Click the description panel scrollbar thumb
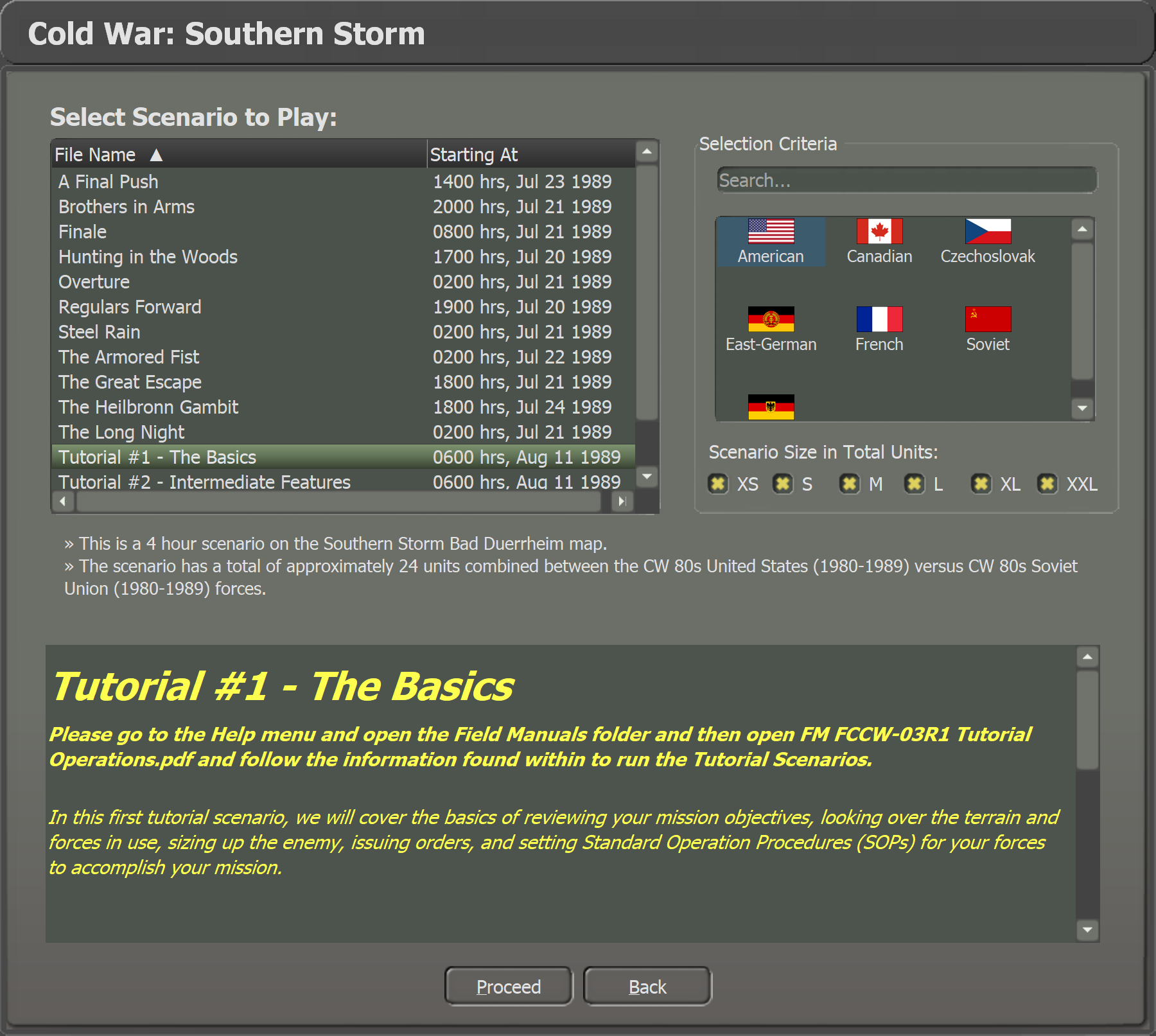The width and height of the screenshot is (1156, 1036). point(1087,720)
